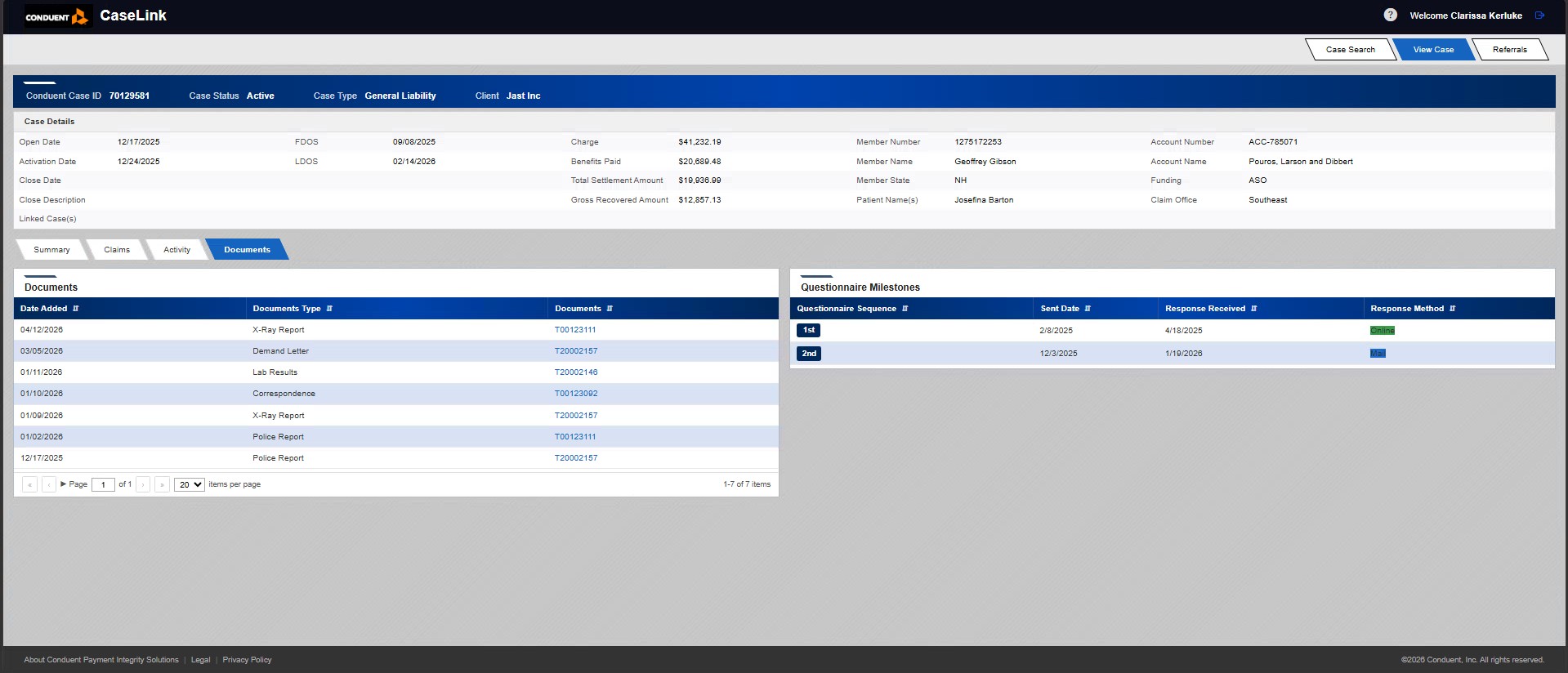Viewport: 1568px width, 673px height.
Task: Open the items per page dropdown
Action: click(x=190, y=484)
